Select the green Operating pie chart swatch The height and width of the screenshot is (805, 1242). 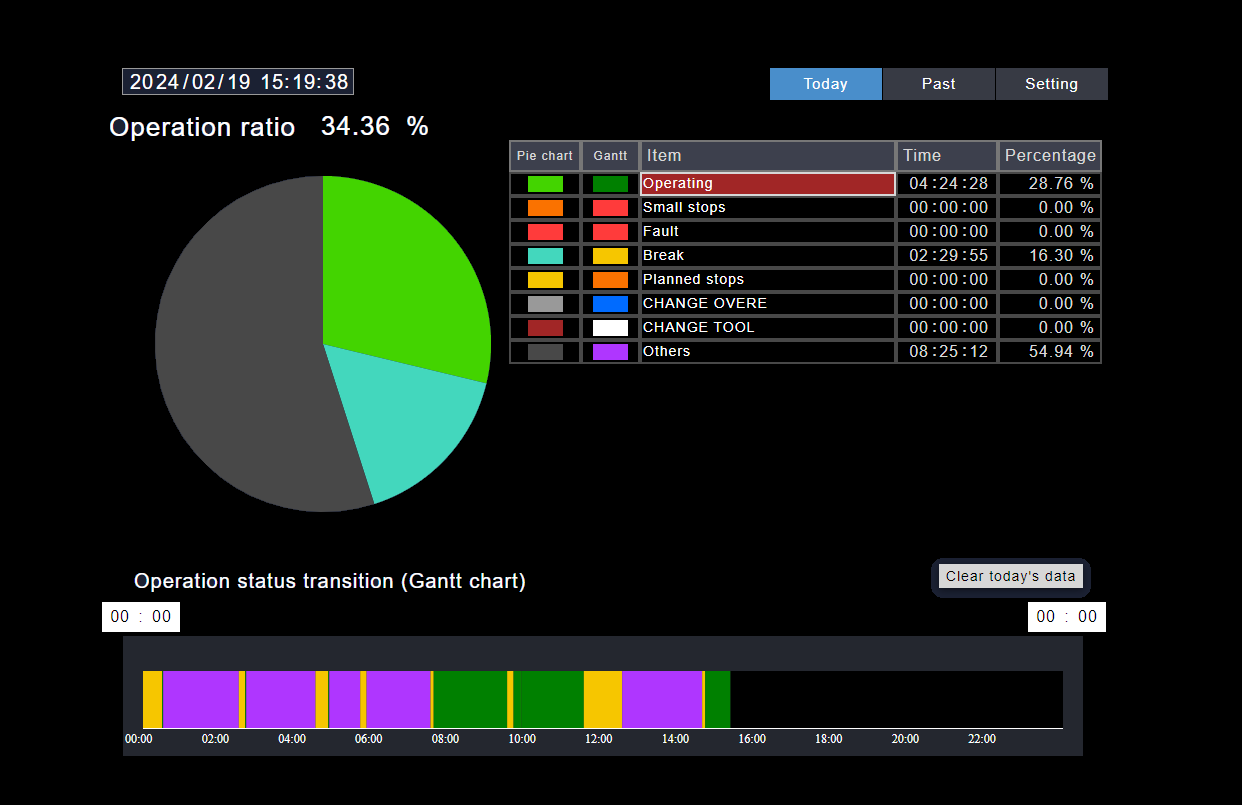click(545, 184)
